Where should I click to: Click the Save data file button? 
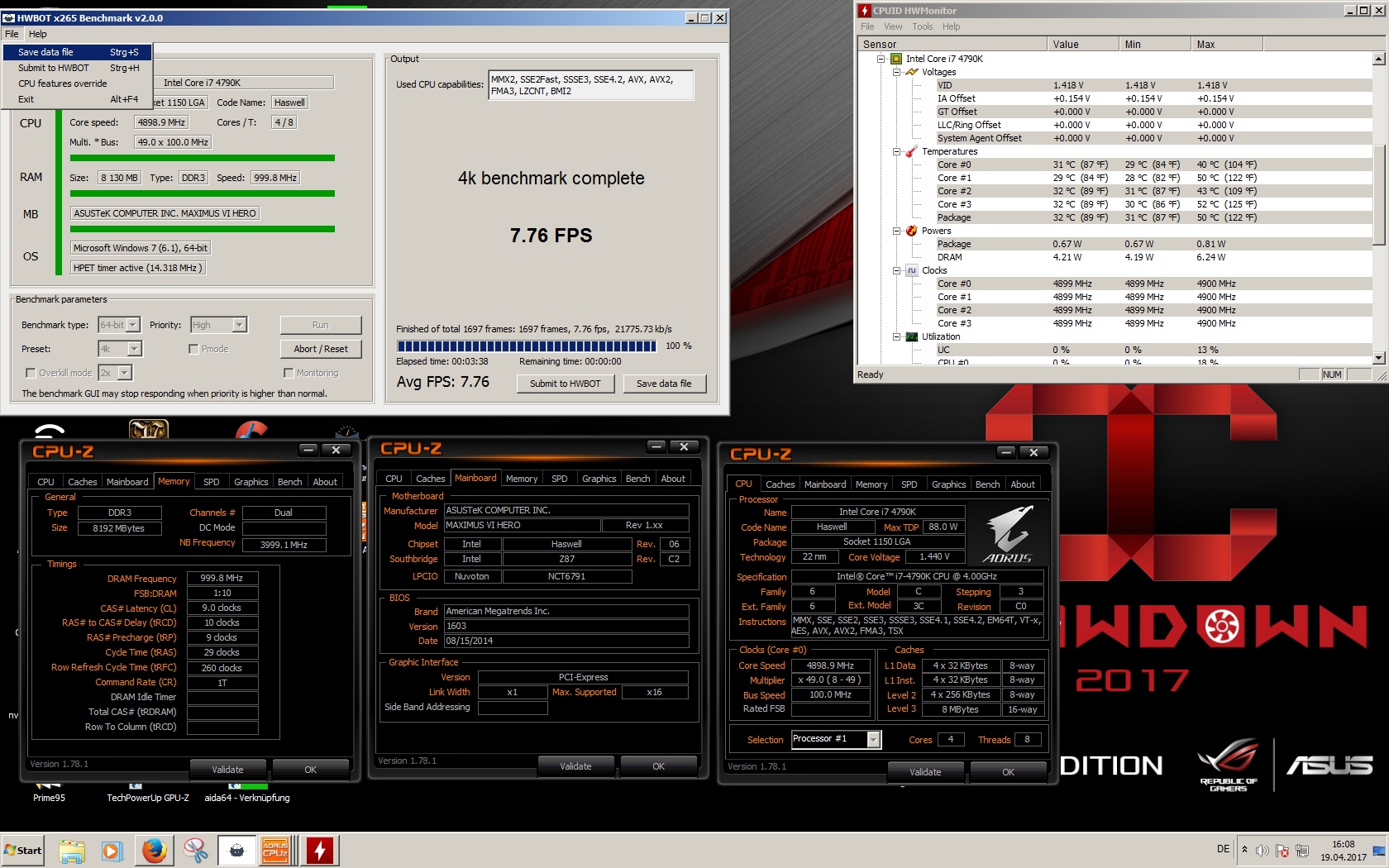[664, 384]
